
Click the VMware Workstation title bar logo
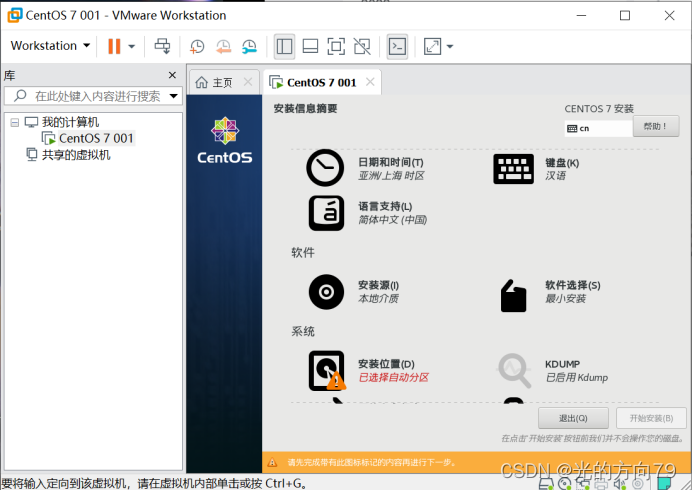15,15
